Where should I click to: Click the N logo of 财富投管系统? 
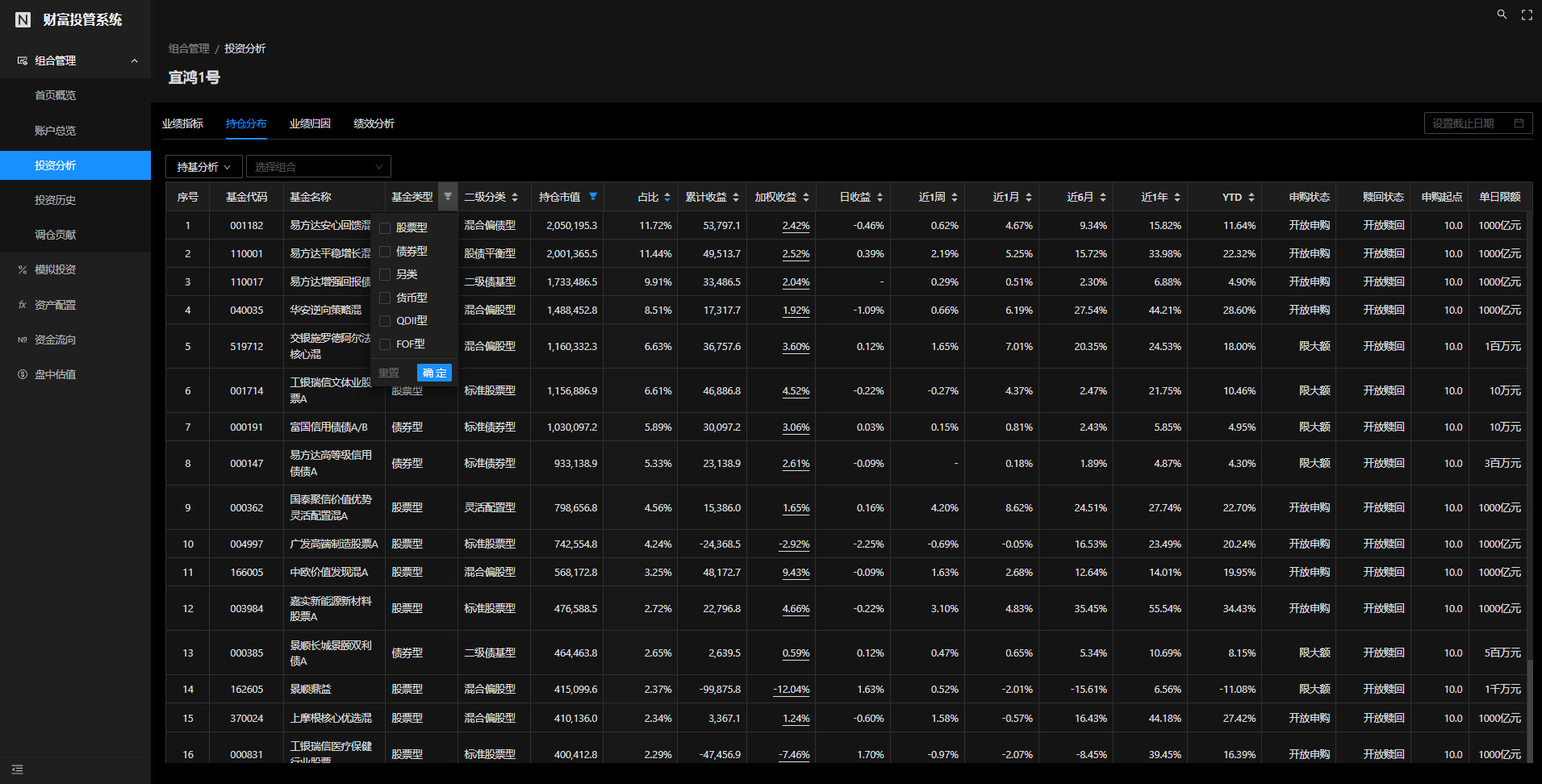point(23,19)
